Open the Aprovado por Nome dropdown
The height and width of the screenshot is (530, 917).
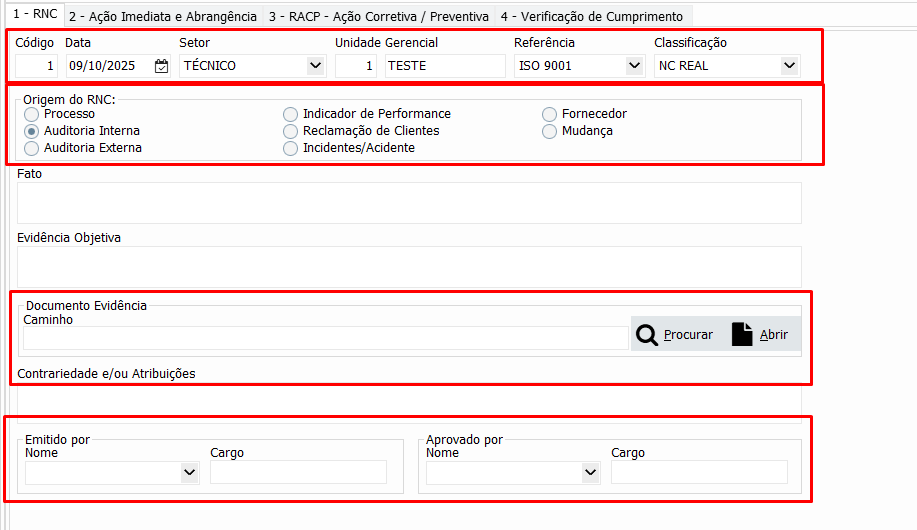(x=590, y=472)
